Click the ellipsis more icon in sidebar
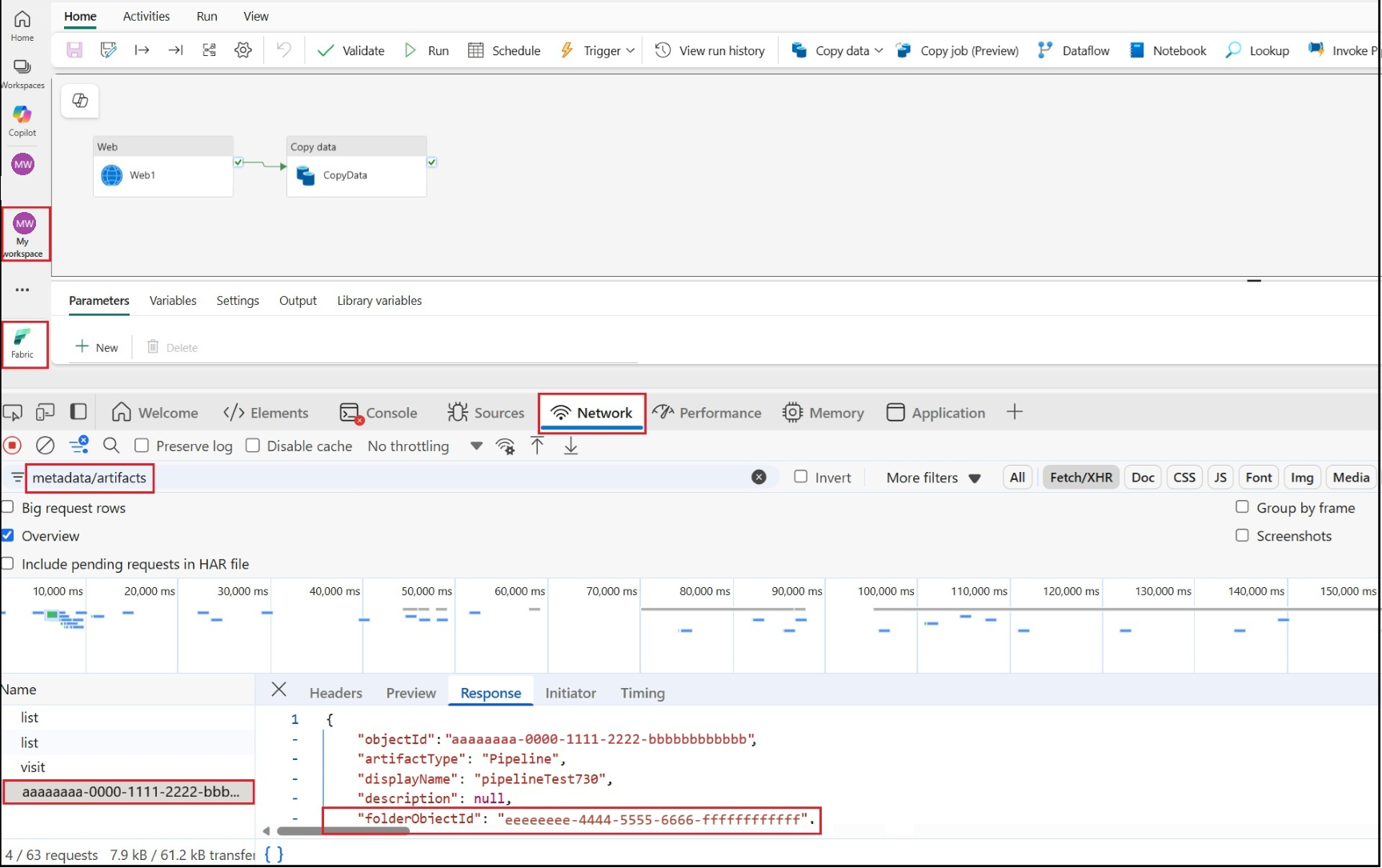This screenshot has width=1382, height=868. 22,290
